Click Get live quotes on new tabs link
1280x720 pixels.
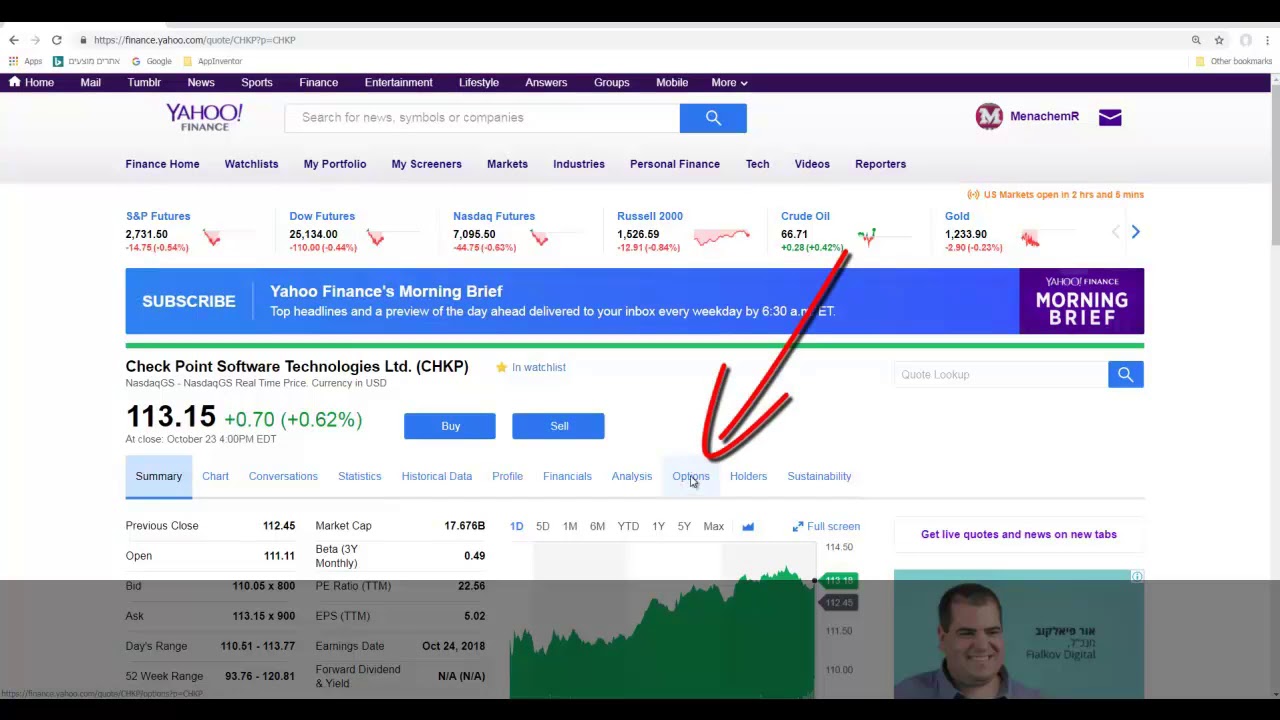(1018, 534)
